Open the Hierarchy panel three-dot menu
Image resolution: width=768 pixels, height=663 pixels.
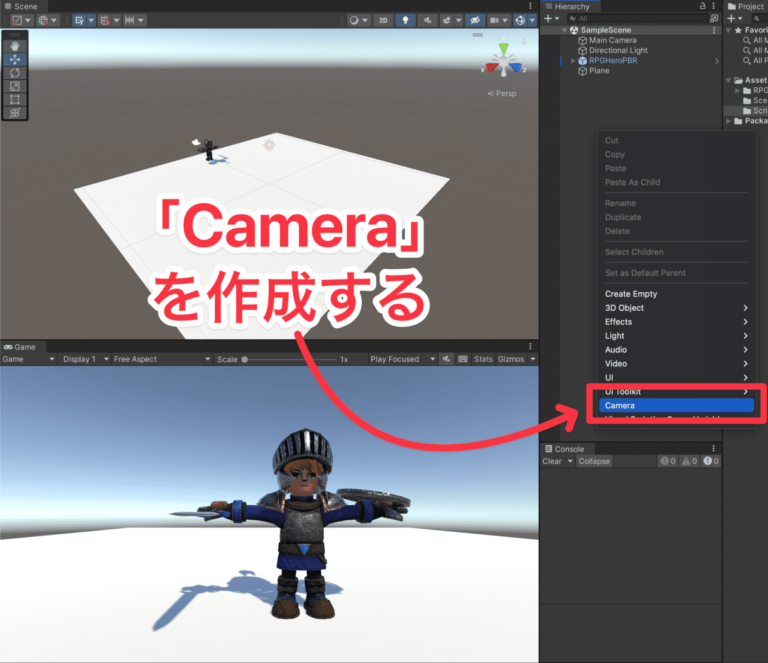(714, 6)
